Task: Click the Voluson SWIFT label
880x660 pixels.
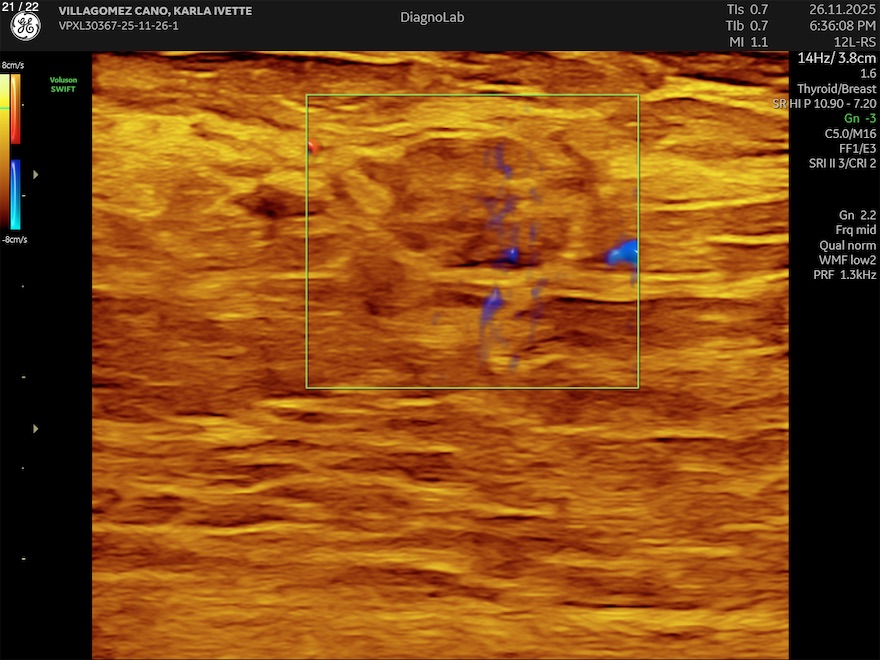Action: (x=63, y=84)
